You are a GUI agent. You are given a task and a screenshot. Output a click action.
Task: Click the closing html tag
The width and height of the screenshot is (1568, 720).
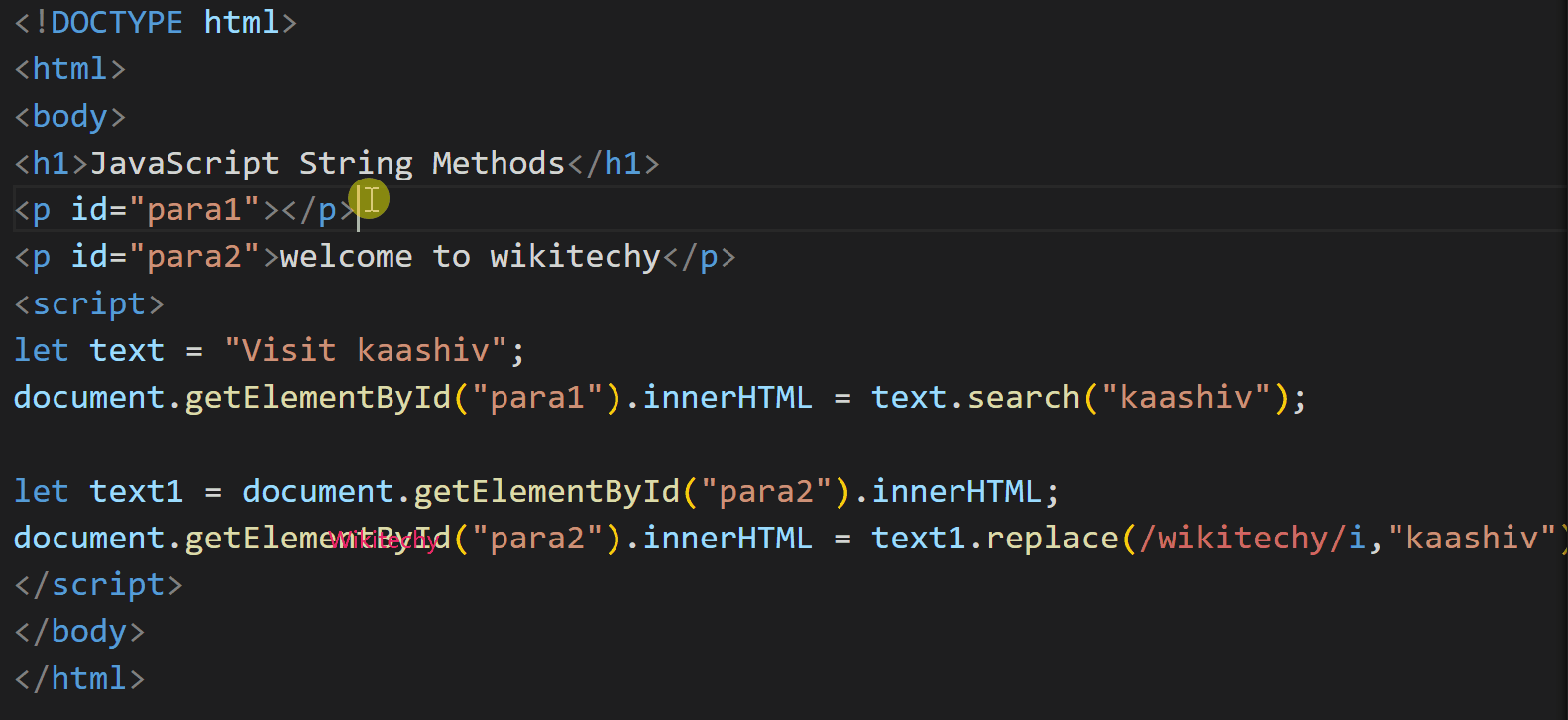[80, 678]
